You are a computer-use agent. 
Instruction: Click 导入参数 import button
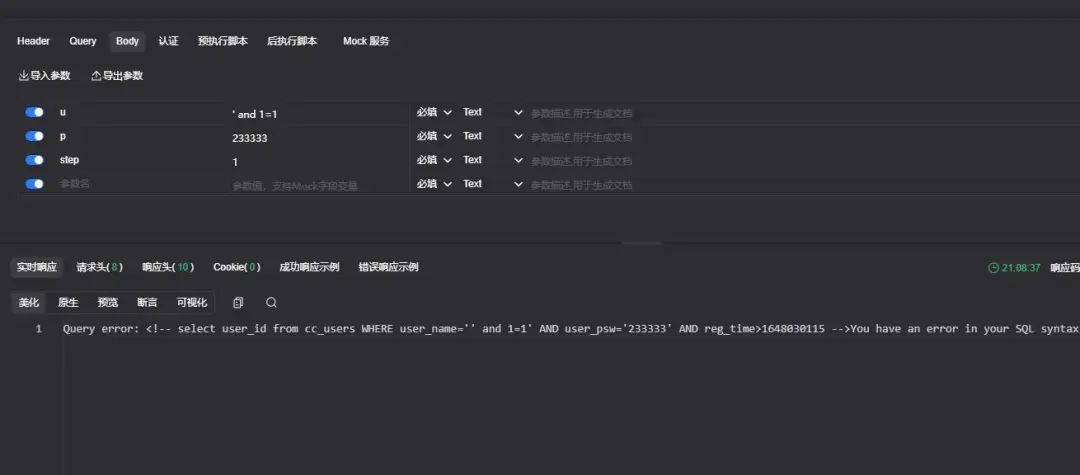(x=44, y=76)
